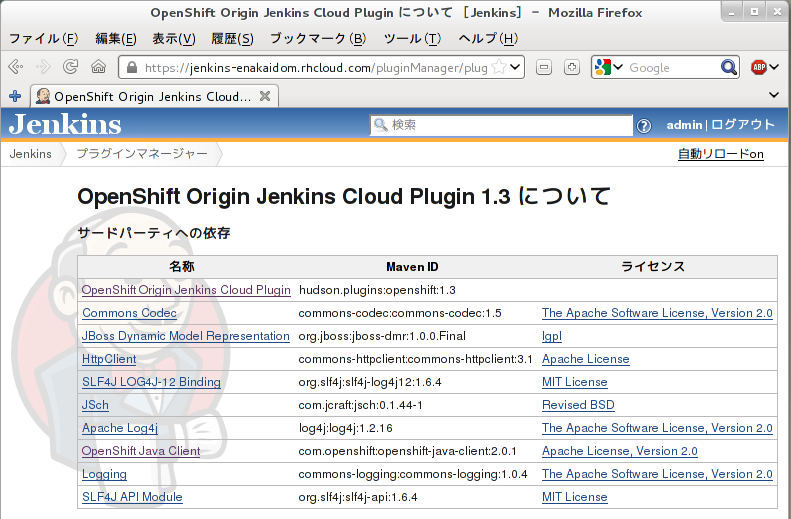Click the Jenkins search help question icon
Screen dimensions: 791x519
(644, 126)
